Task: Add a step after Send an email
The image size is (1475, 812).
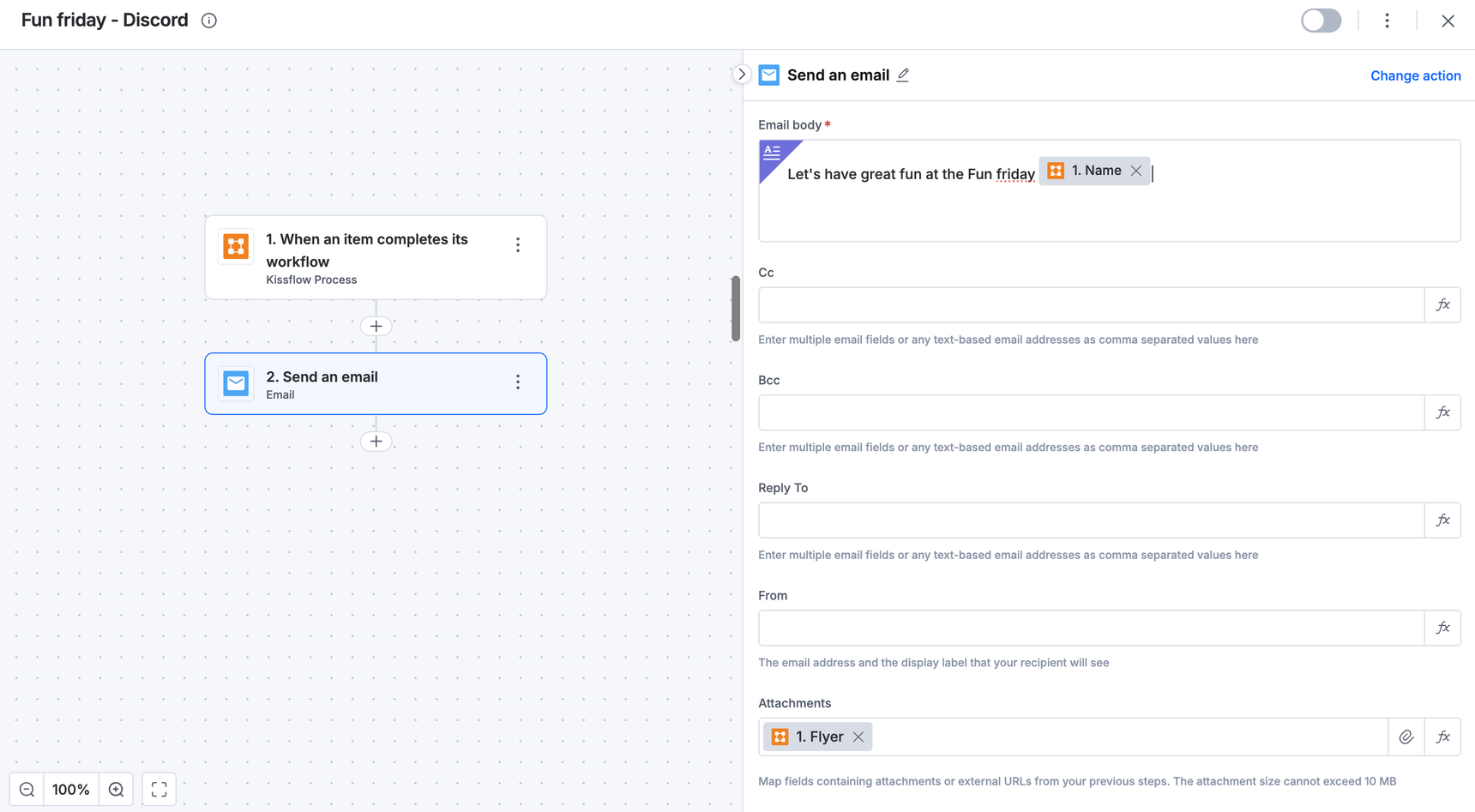Action: pyautogui.click(x=376, y=442)
